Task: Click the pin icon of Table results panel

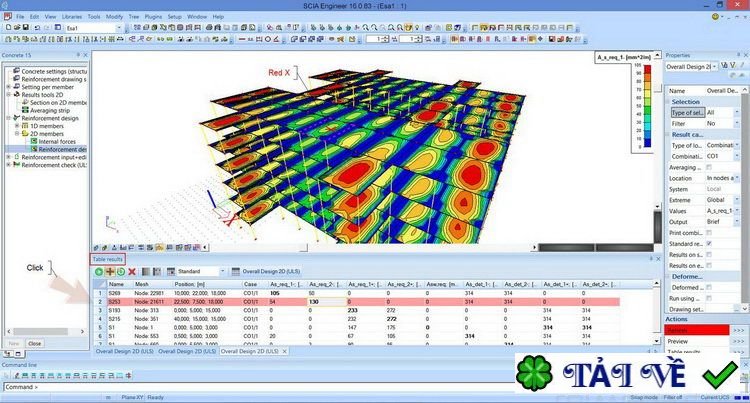Action: coord(651,259)
